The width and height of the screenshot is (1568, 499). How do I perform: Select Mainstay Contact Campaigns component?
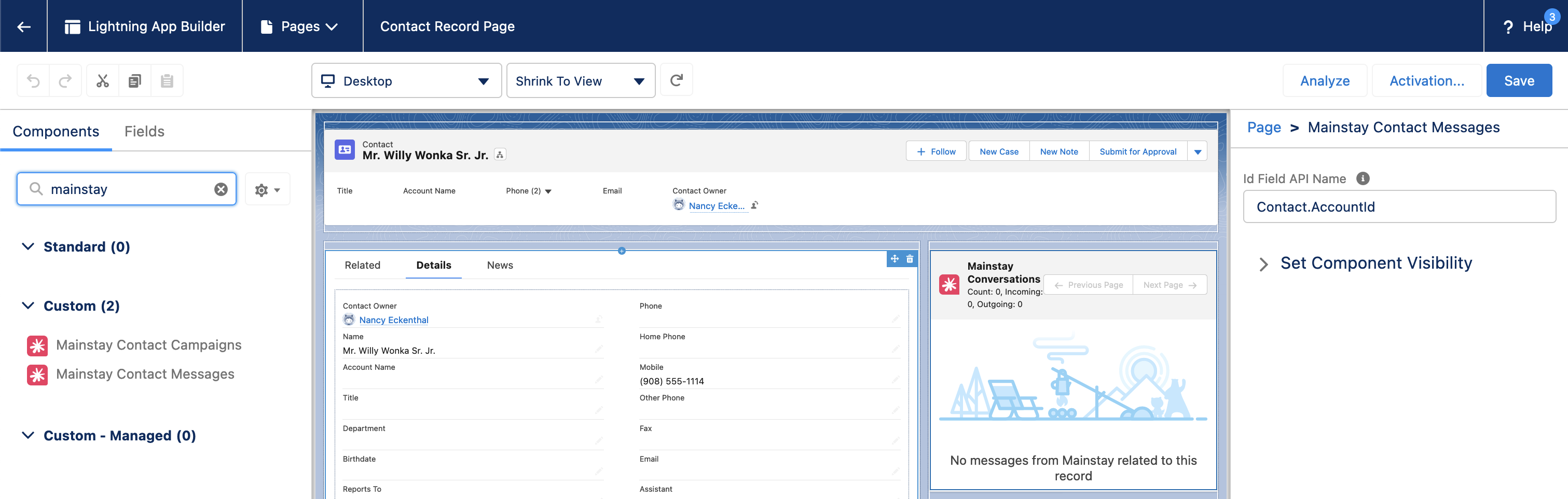(148, 345)
